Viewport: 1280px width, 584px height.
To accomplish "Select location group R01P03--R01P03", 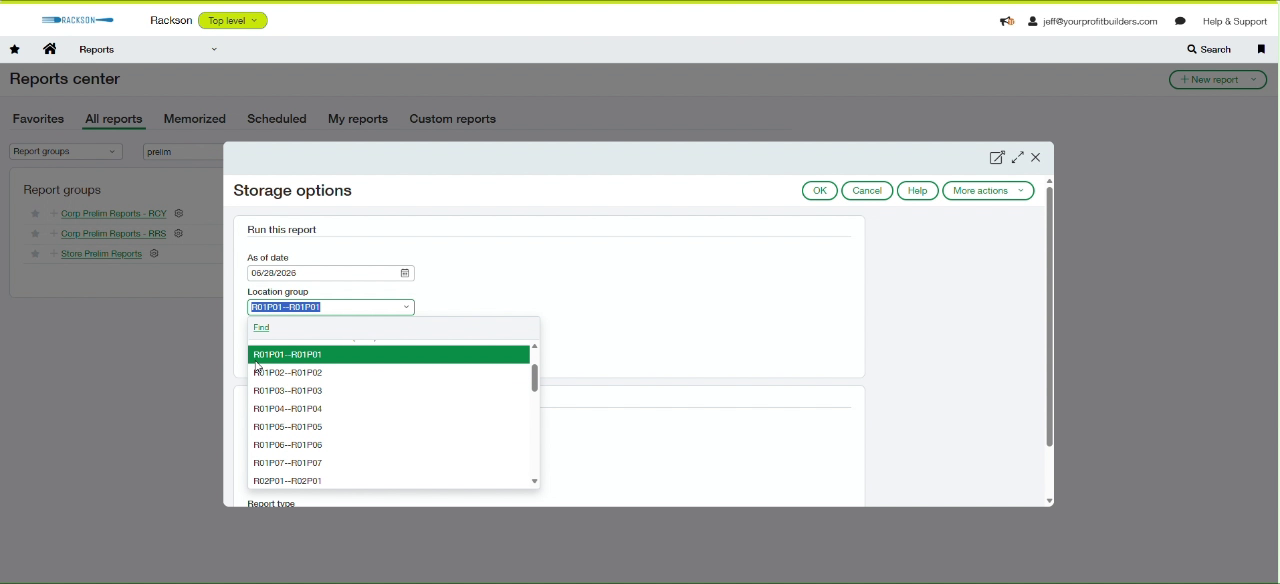I will coord(389,391).
